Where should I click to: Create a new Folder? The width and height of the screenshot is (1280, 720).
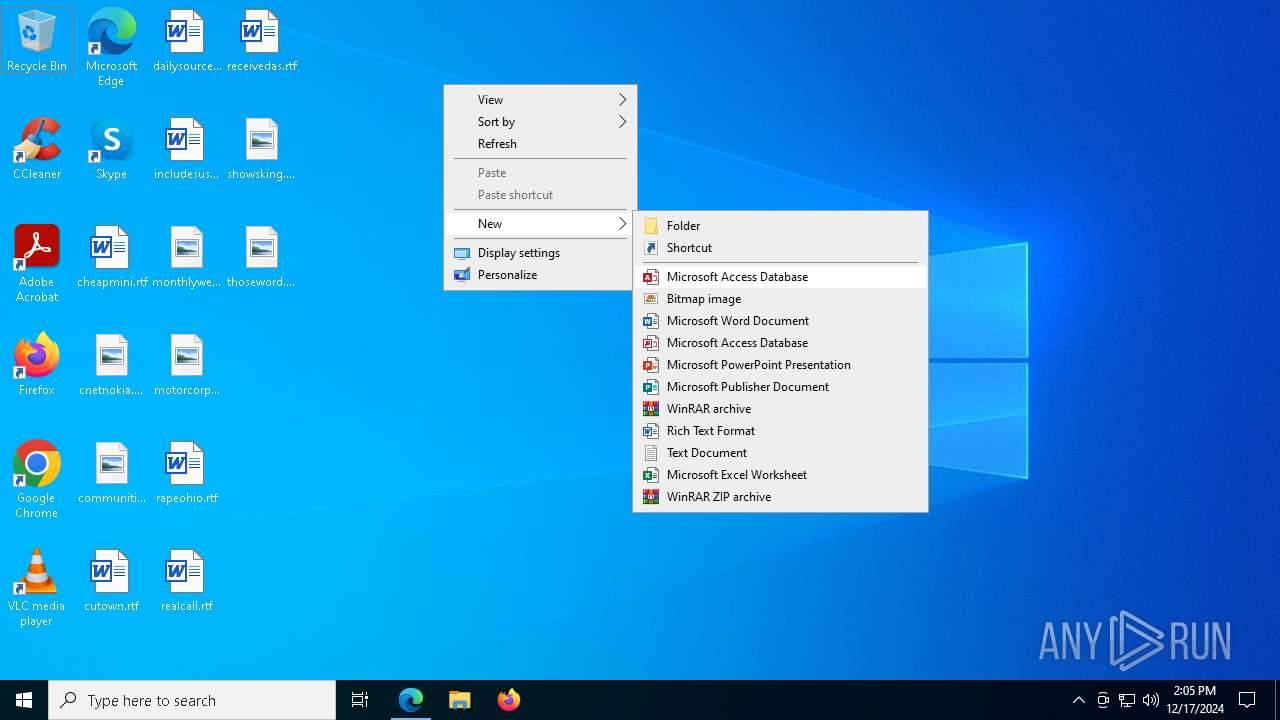tap(780, 226)
